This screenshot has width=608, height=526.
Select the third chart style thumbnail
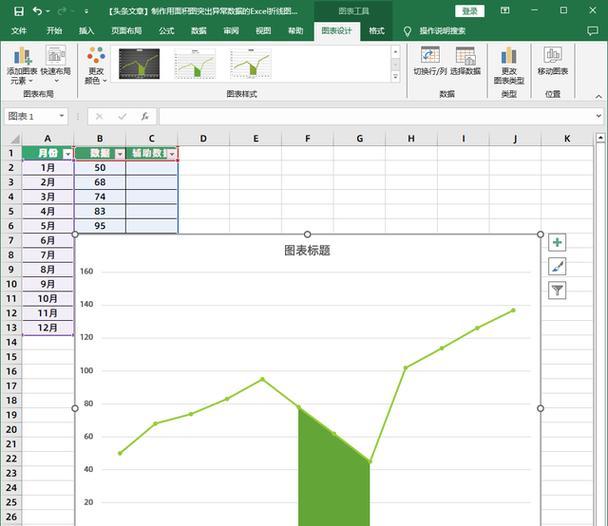coord(251,64)
